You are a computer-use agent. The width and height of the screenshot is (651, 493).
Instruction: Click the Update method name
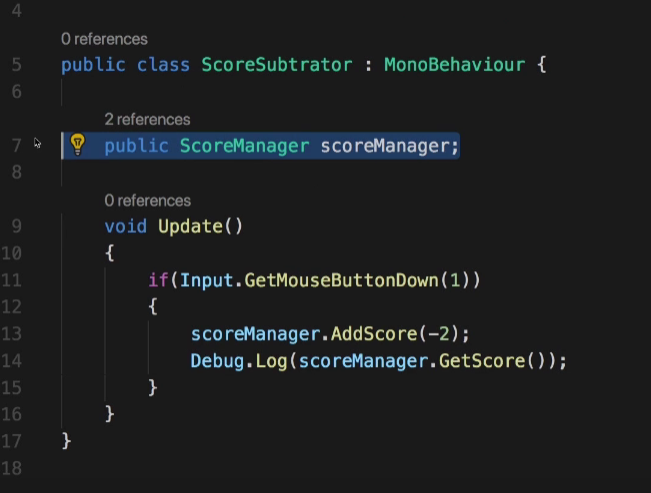191,227
